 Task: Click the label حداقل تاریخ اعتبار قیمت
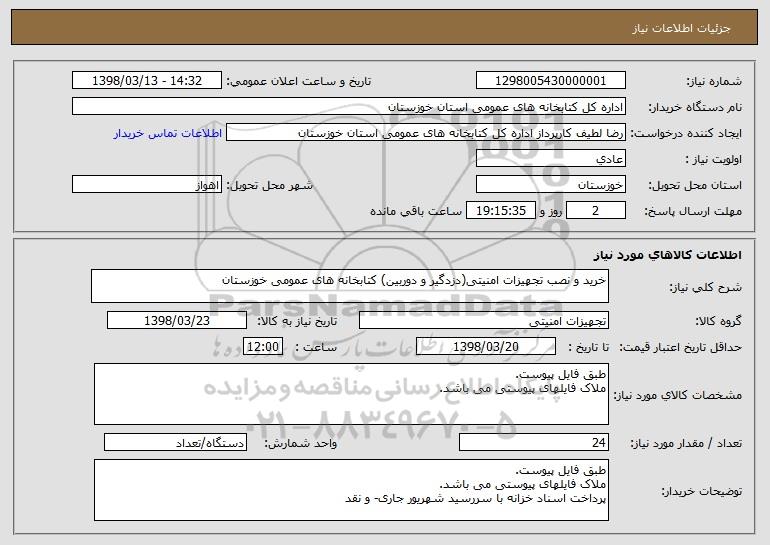(680, 347)
